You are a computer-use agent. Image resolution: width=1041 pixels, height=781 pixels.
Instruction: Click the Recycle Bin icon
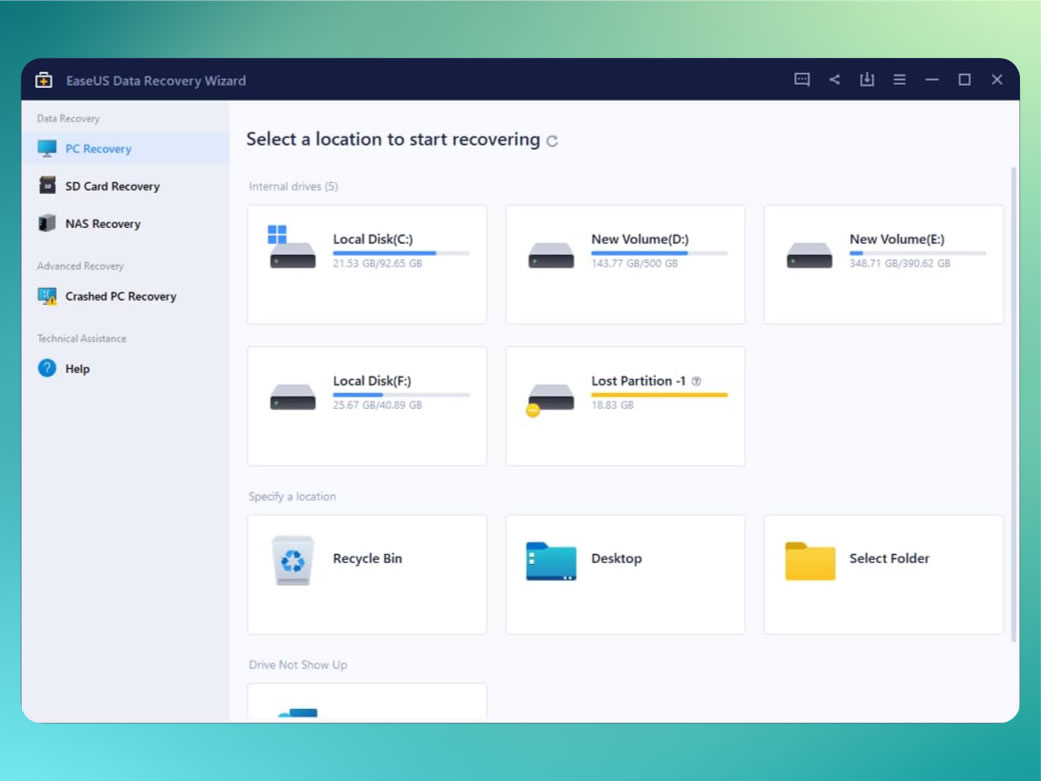293,561
